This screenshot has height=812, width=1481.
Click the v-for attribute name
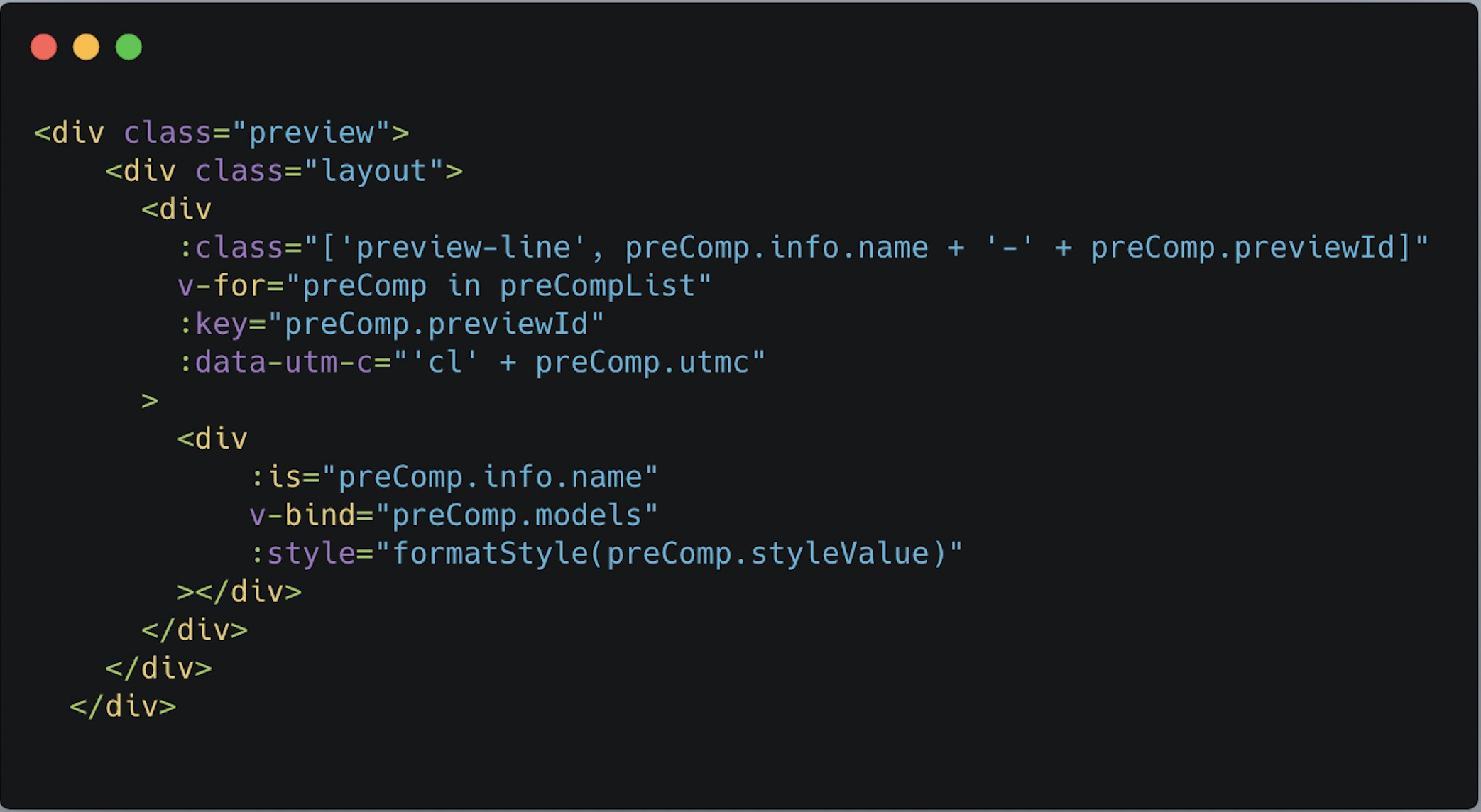click(222, 286)
